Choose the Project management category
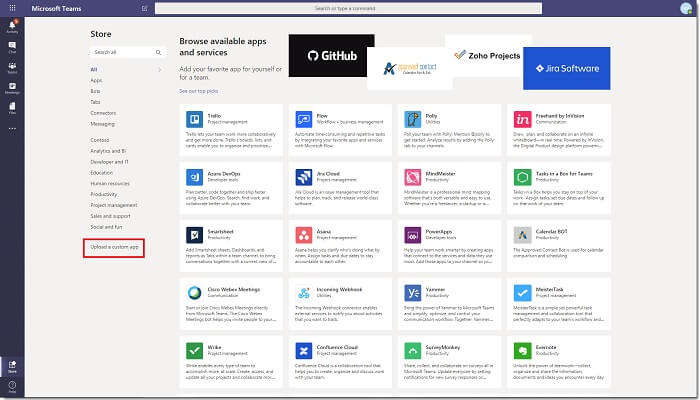 (x=114, y=205)
